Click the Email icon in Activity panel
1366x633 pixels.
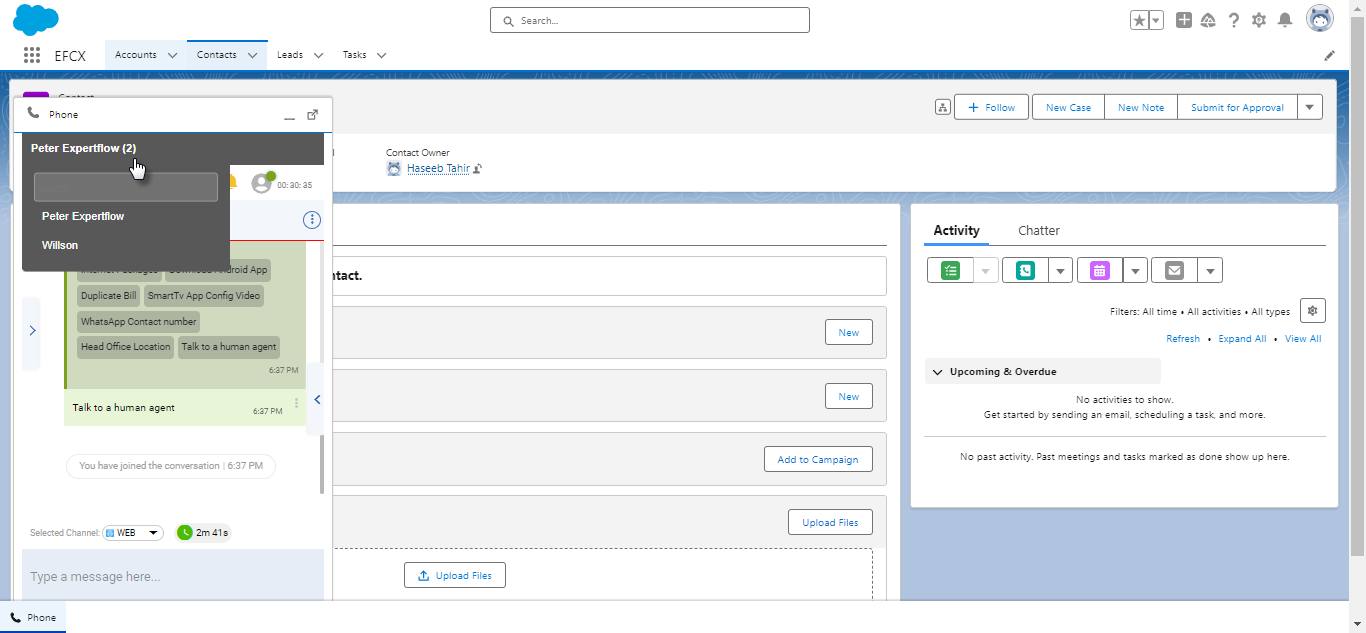pyautogui.click(x=1174, y=270)
